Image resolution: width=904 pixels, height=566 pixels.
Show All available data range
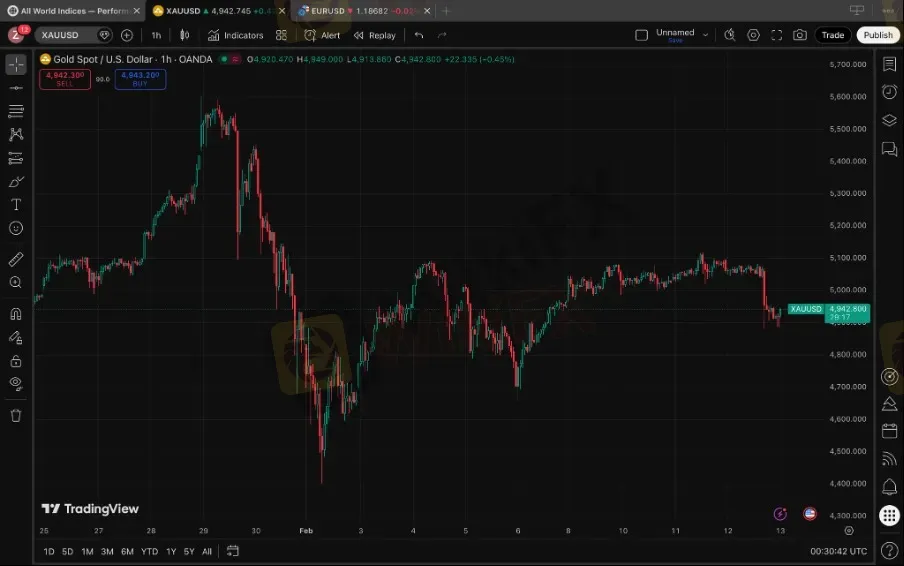pyautogui.click(x=207, y=552)
